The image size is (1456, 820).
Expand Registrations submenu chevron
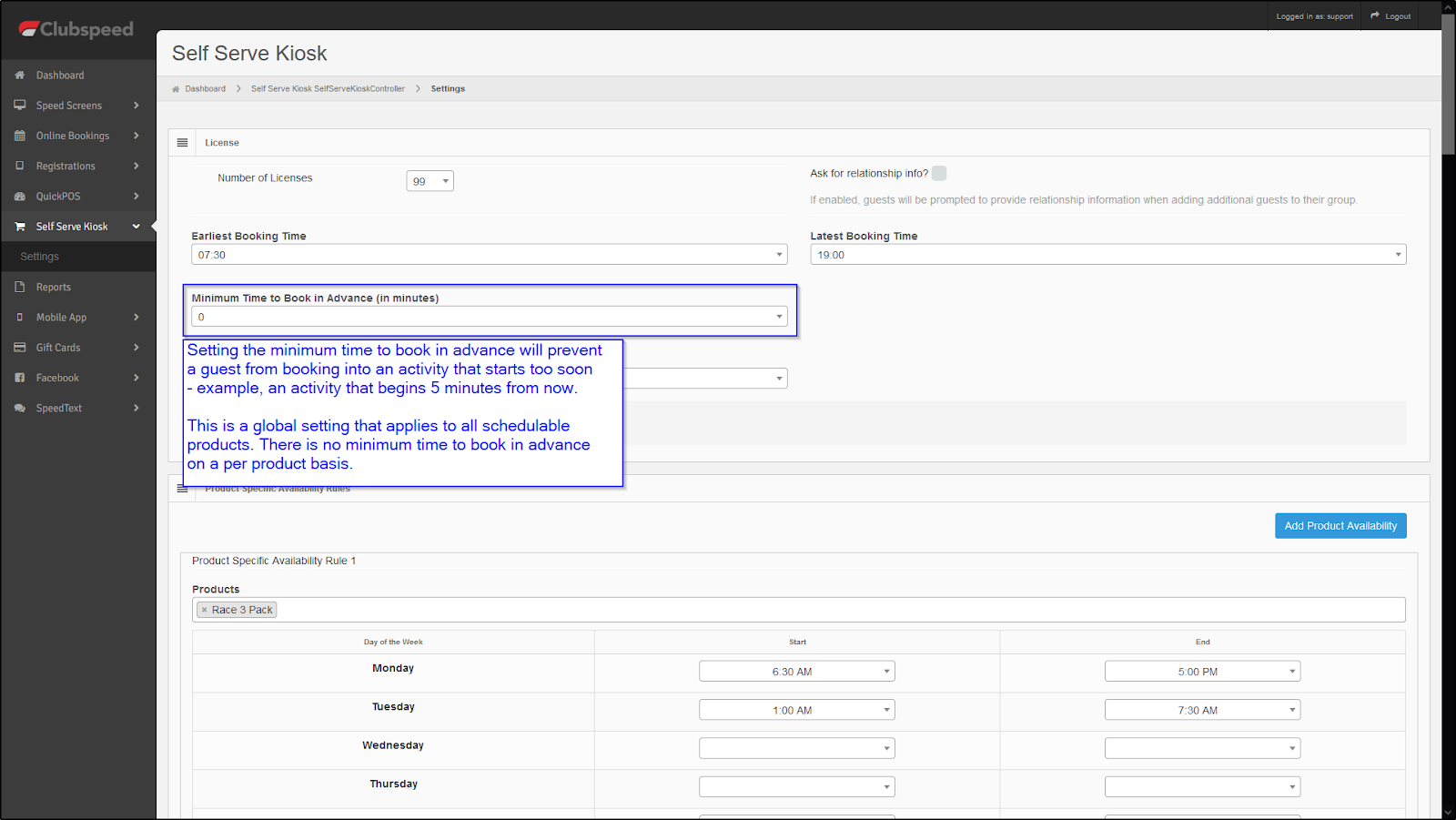[x=136, y=166]
